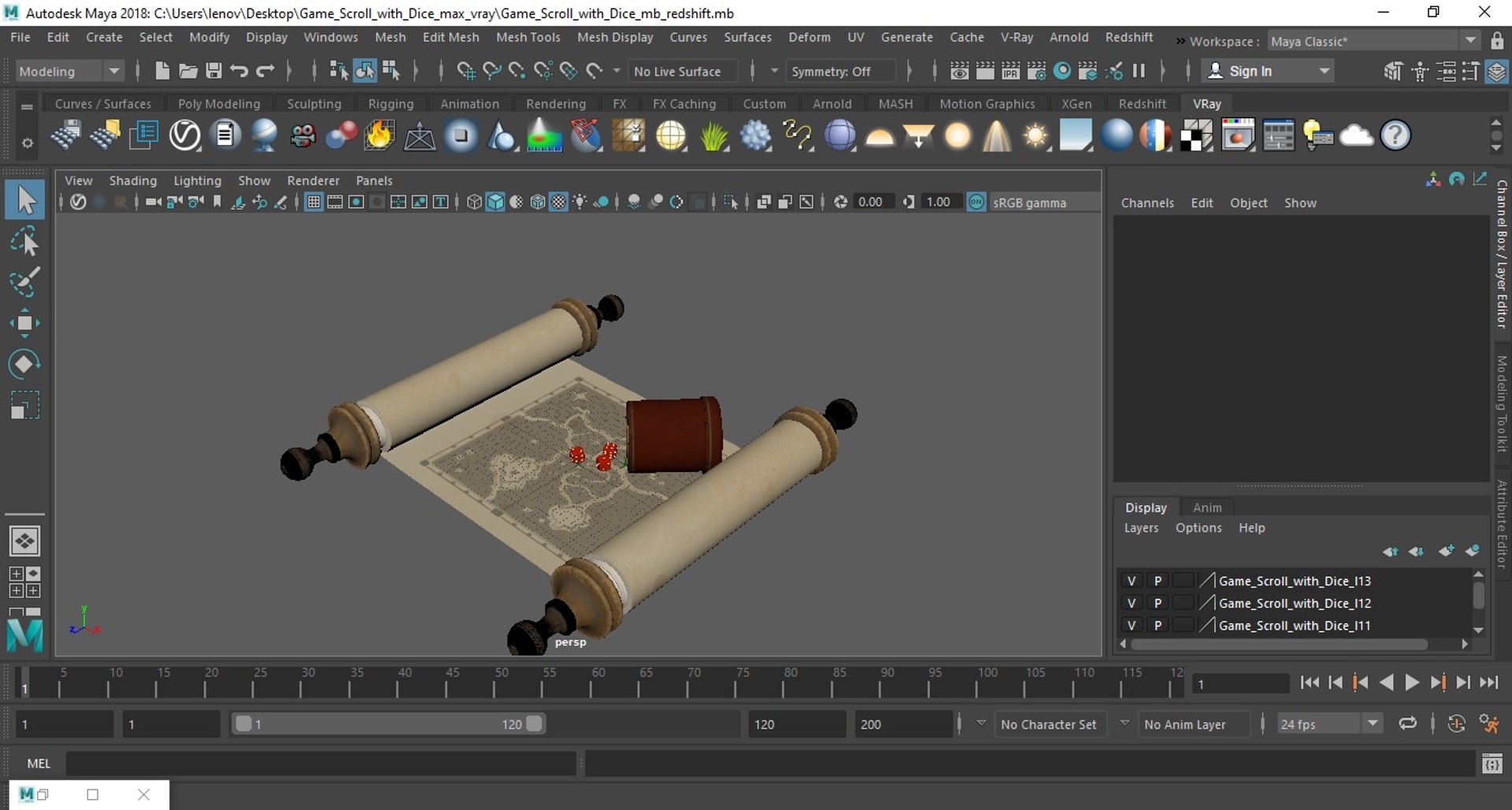
Task: Open the Workspace Maya Classic dropdown
Action: (x=1373, y=41)
